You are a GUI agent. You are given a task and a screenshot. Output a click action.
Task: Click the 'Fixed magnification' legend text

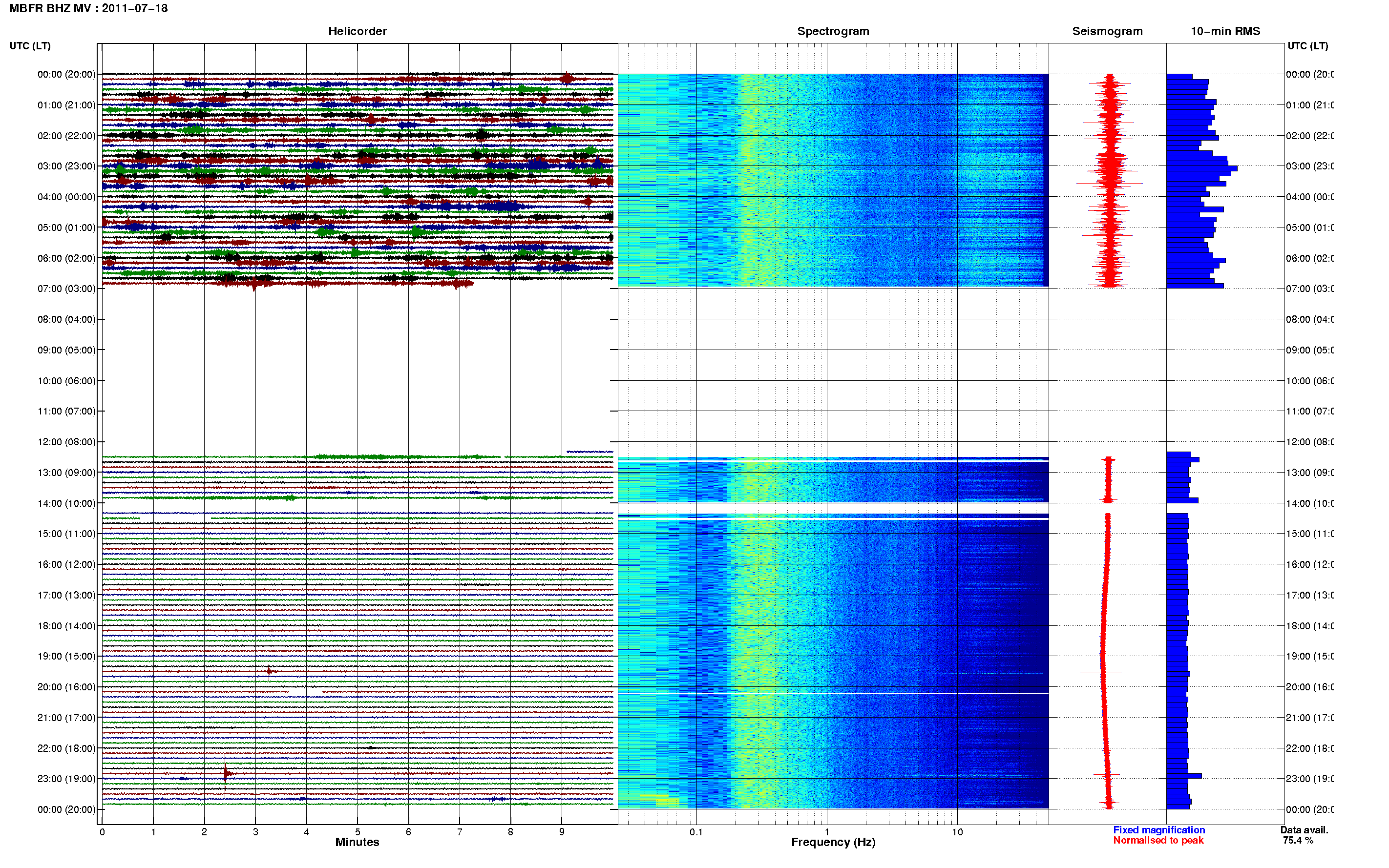click(x=1159, y=830)
